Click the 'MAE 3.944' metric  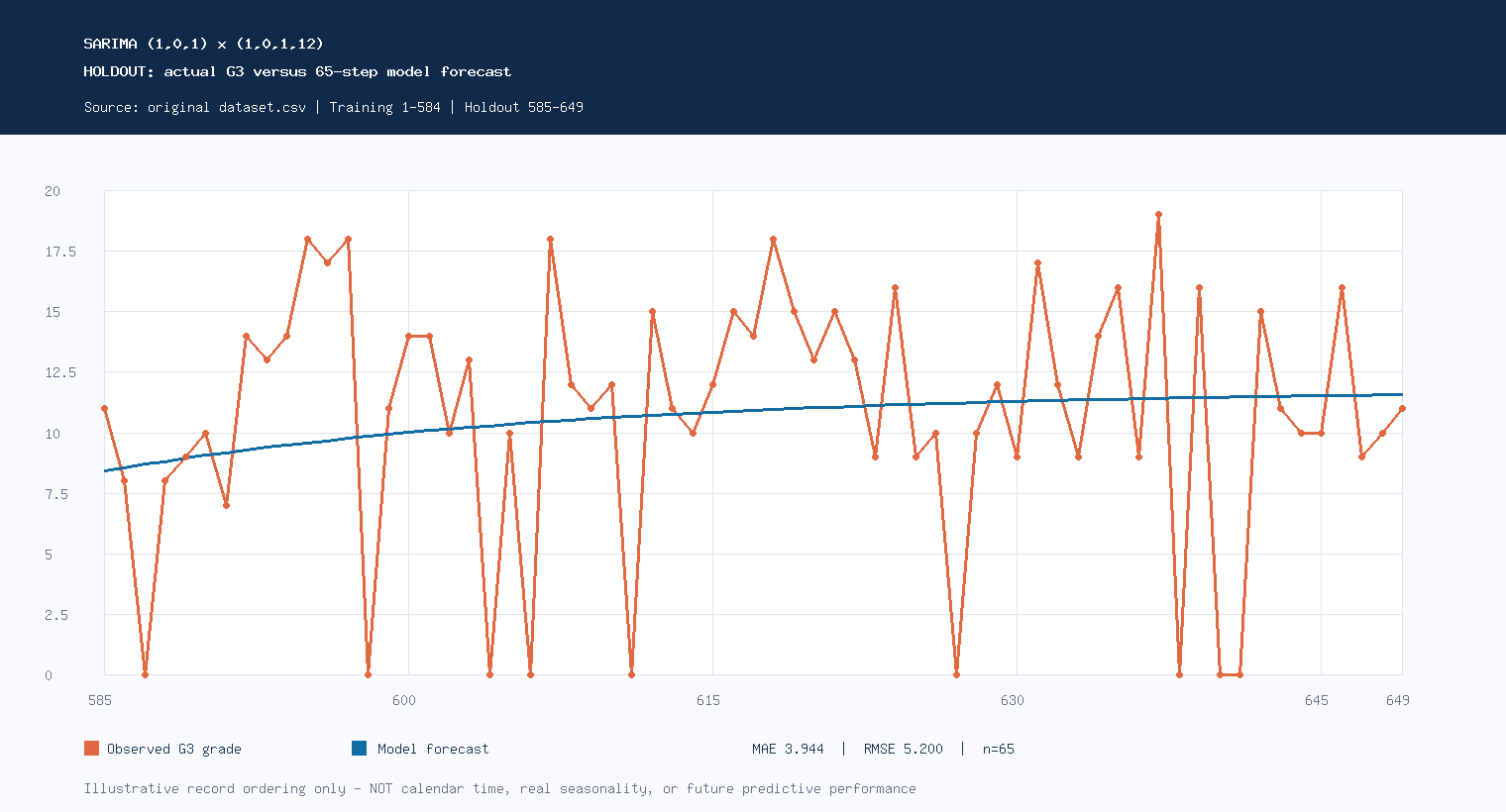click(788, 749)
